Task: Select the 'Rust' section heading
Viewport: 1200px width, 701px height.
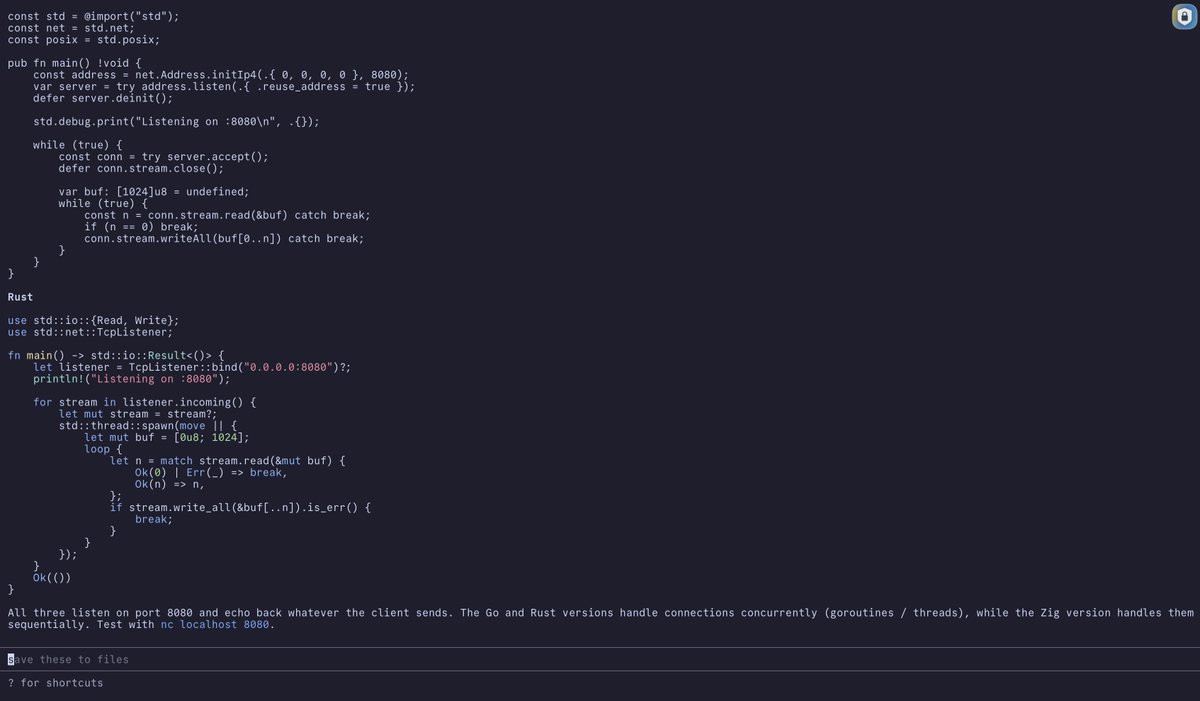Action: tap(20, 297)
